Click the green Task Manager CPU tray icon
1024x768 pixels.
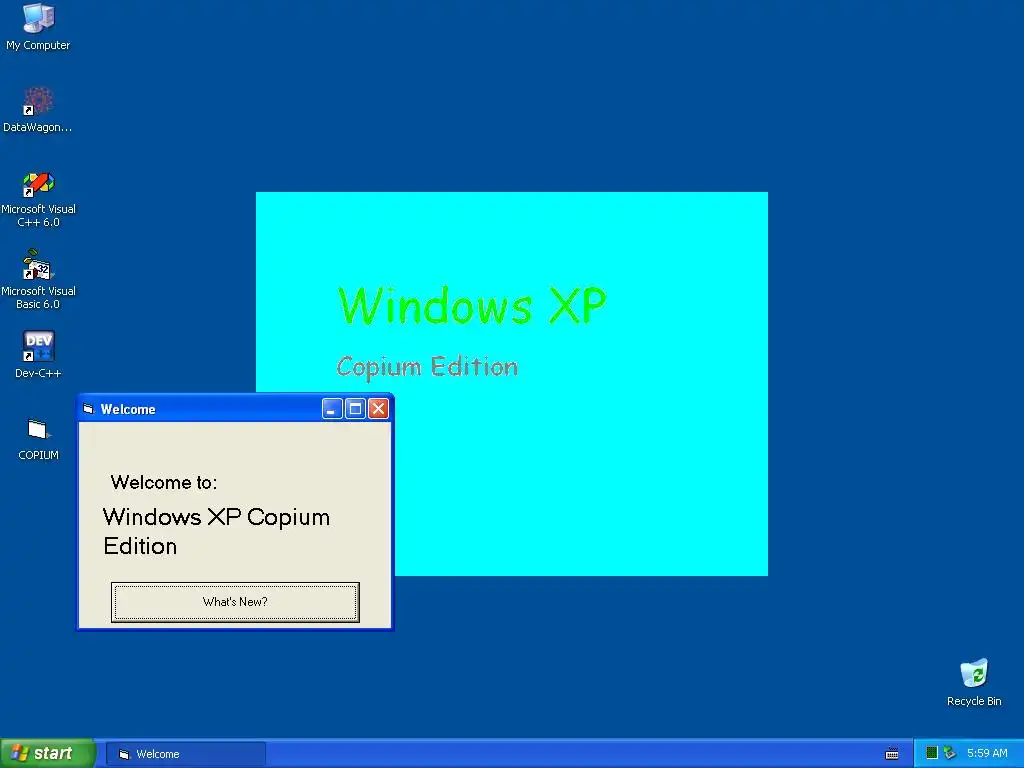(x=932, y=753)
